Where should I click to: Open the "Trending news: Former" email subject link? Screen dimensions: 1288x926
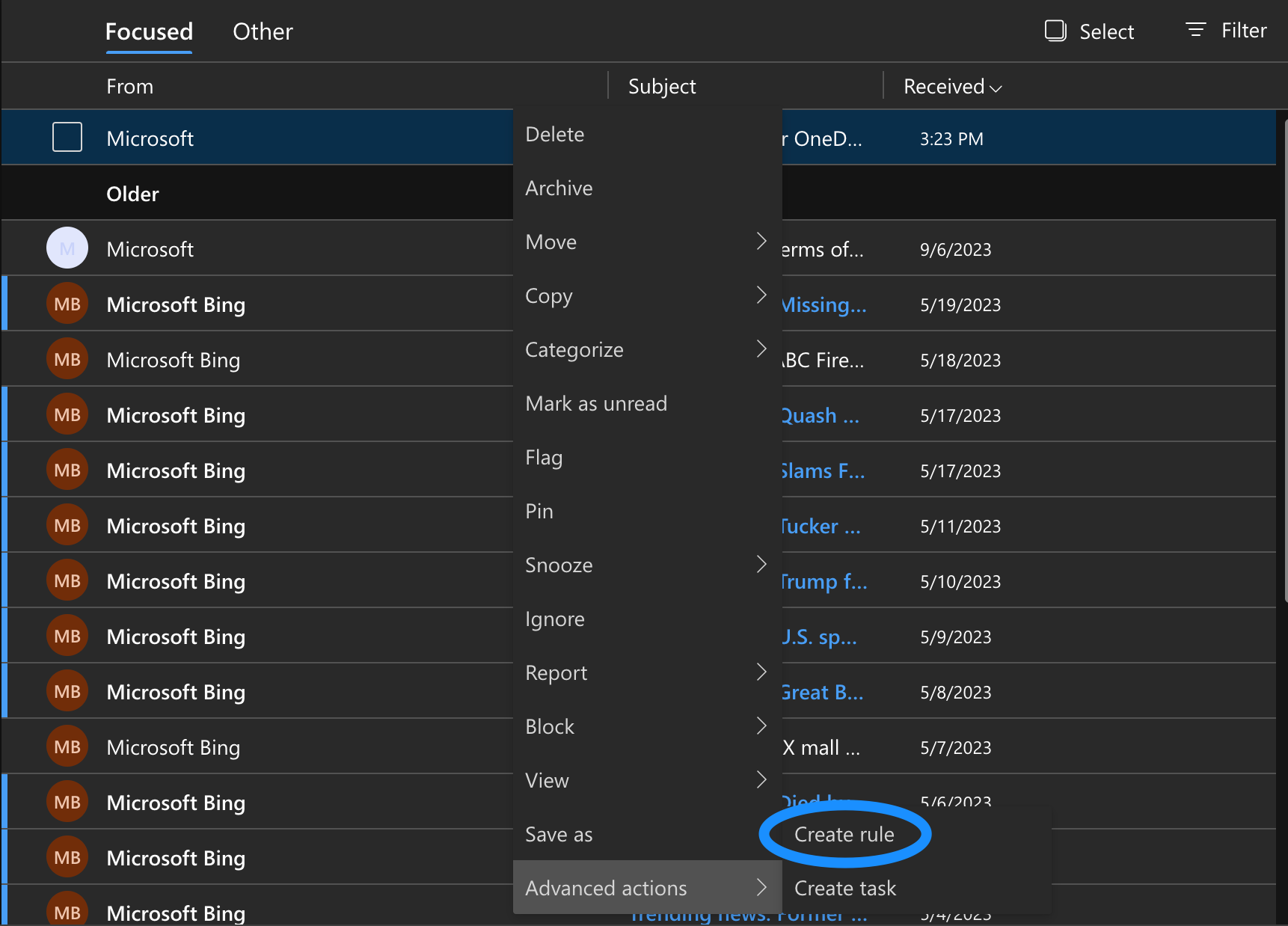point(748,913)
